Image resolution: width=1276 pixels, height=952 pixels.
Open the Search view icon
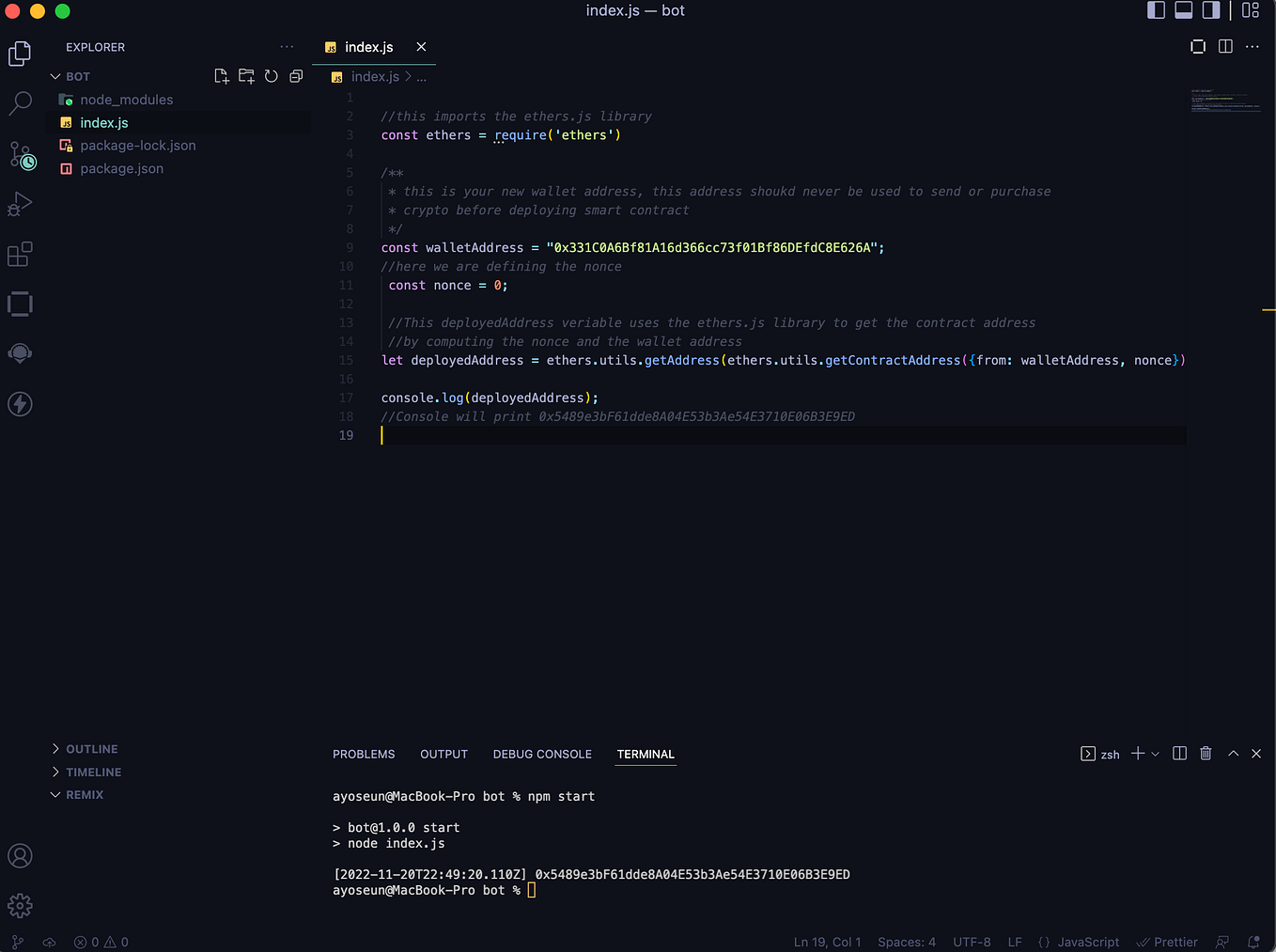20,103
